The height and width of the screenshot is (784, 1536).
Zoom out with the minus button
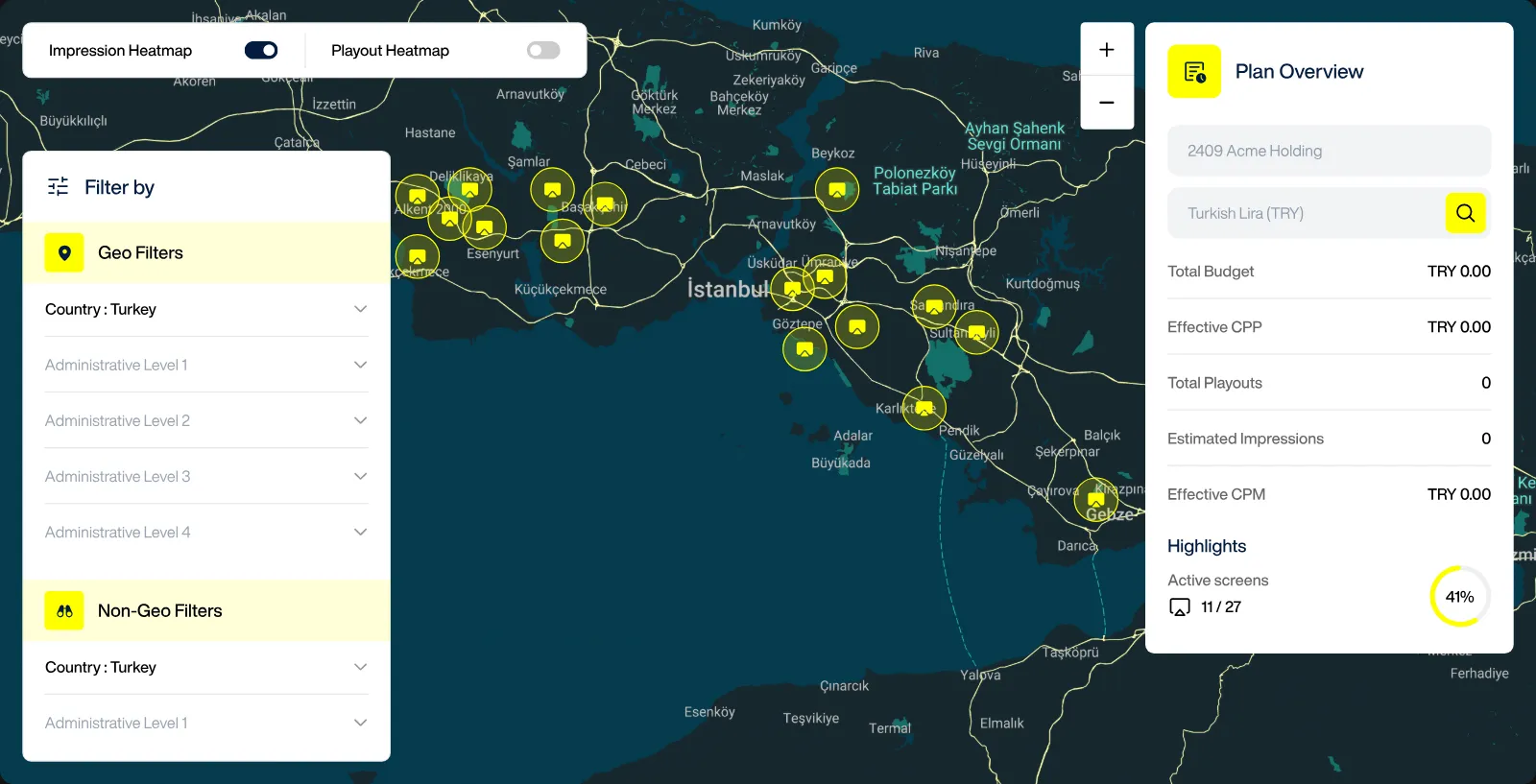[1107, 103]
